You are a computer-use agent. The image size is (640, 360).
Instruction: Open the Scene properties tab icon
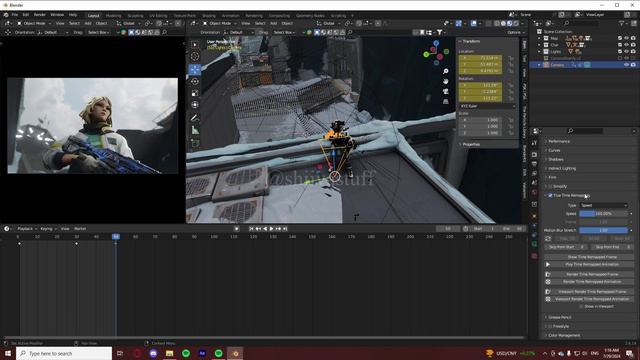coord(534,182)
